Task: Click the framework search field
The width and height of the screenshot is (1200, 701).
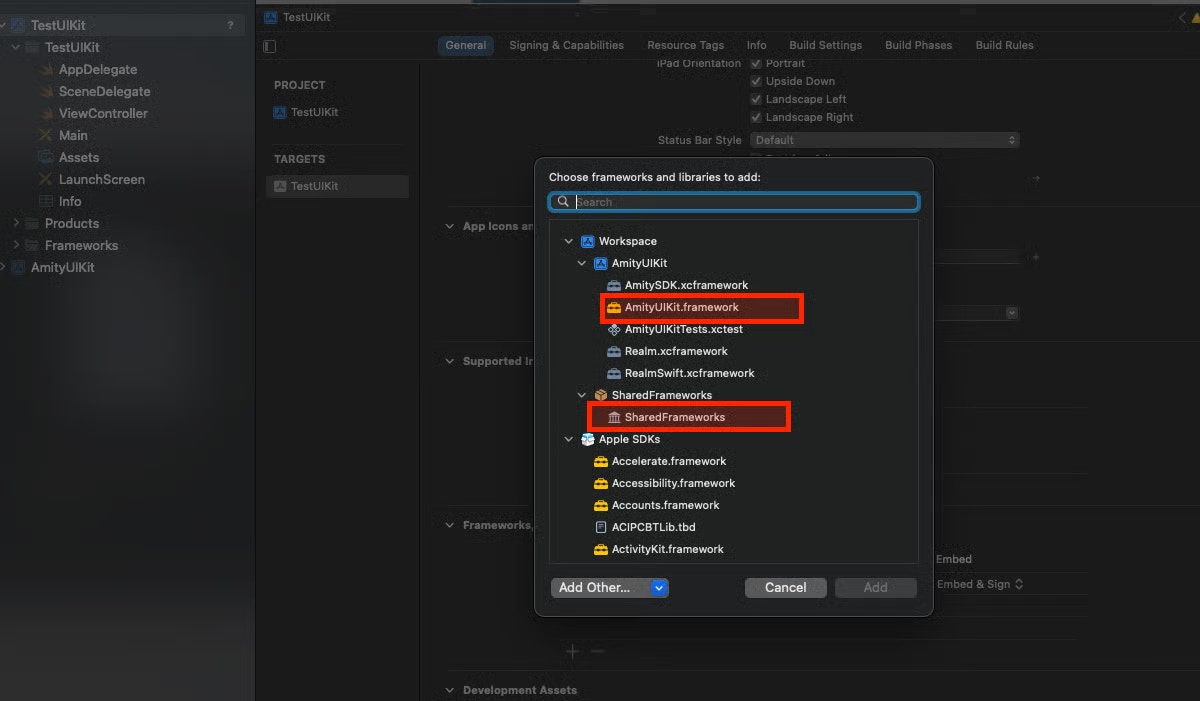Action: [734, 201]
